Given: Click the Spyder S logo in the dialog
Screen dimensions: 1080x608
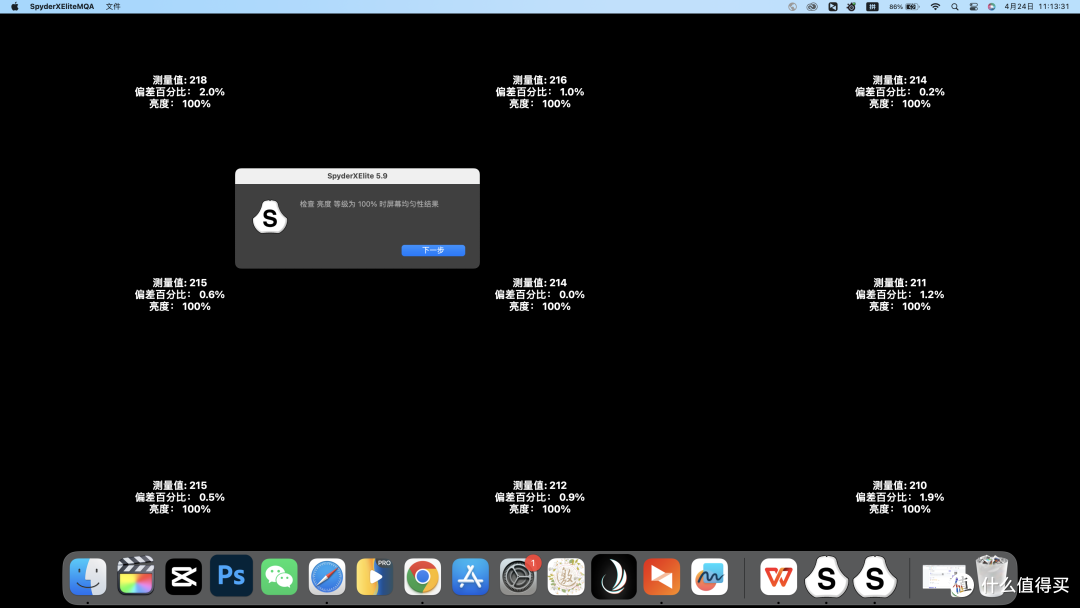Looking at the screenshot, I should [270, 217].
